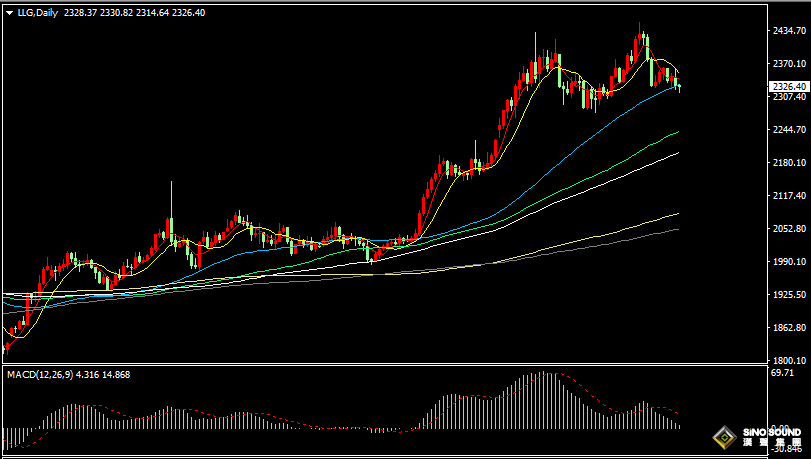Click the 2434.70 price axis label

tap(790, 31)
